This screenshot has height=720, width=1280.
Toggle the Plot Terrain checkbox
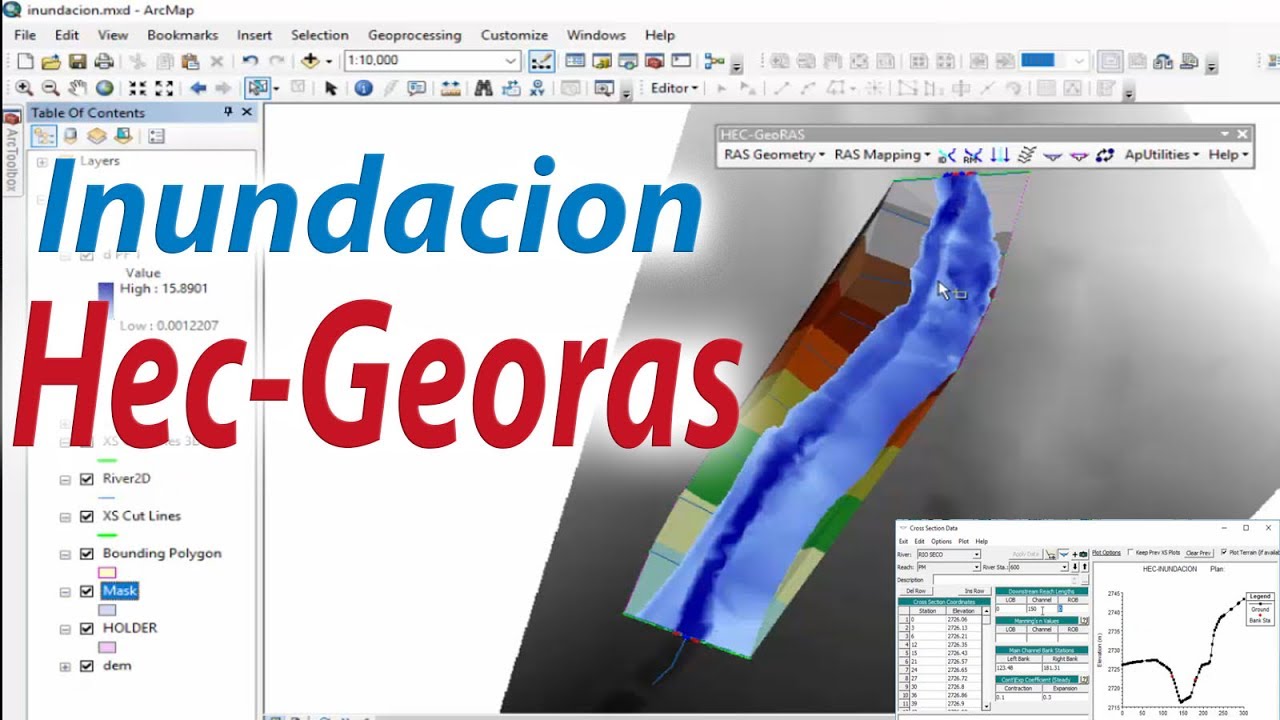click(1224, 552)
